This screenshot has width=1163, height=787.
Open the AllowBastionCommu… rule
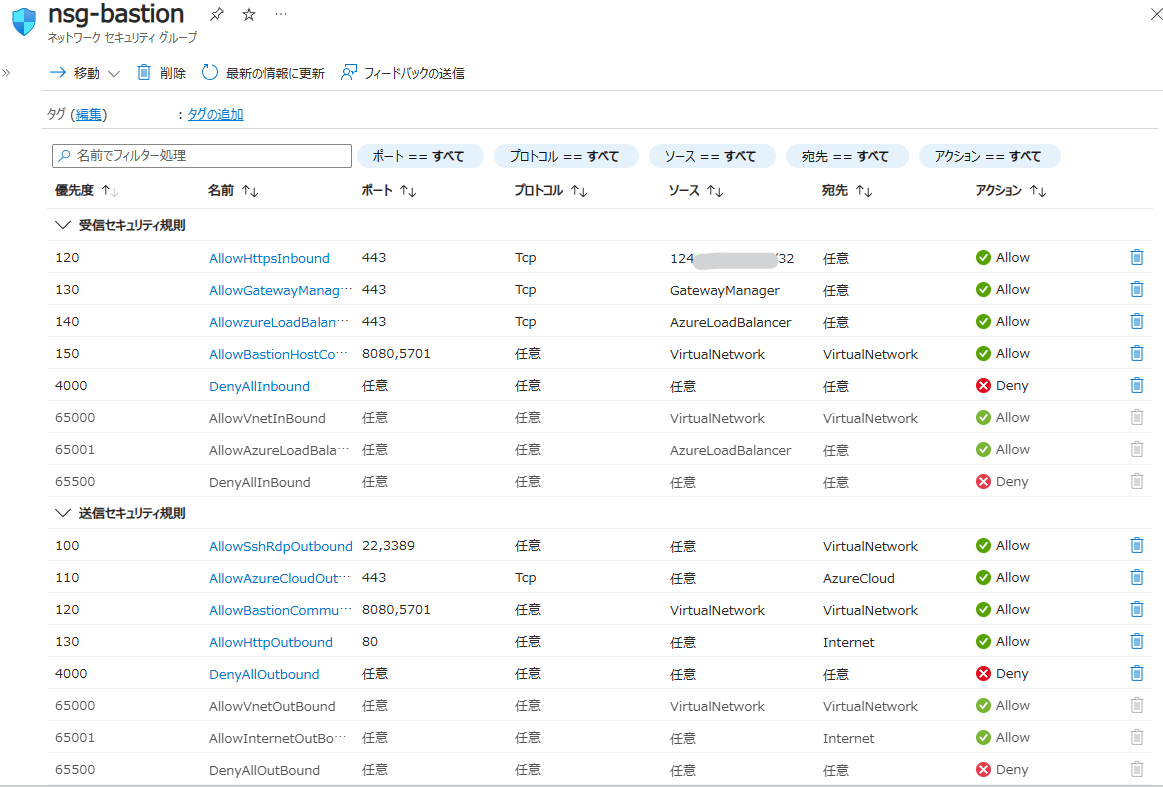click(280, 610)
